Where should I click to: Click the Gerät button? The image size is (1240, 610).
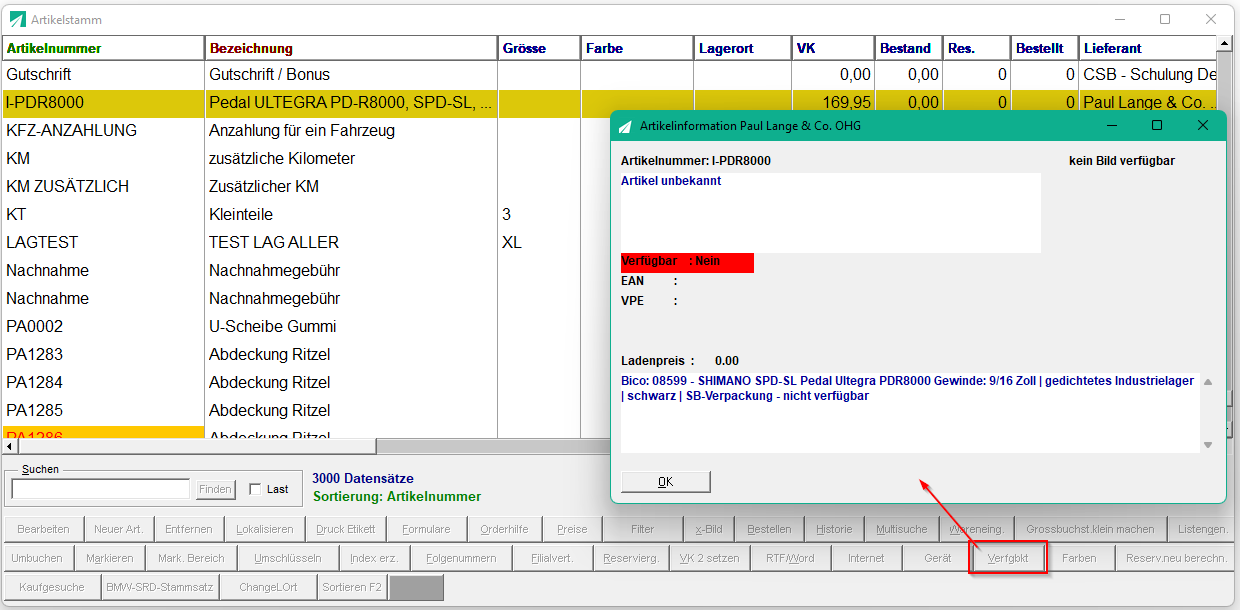pyautogui.click(x=937, y=558)
